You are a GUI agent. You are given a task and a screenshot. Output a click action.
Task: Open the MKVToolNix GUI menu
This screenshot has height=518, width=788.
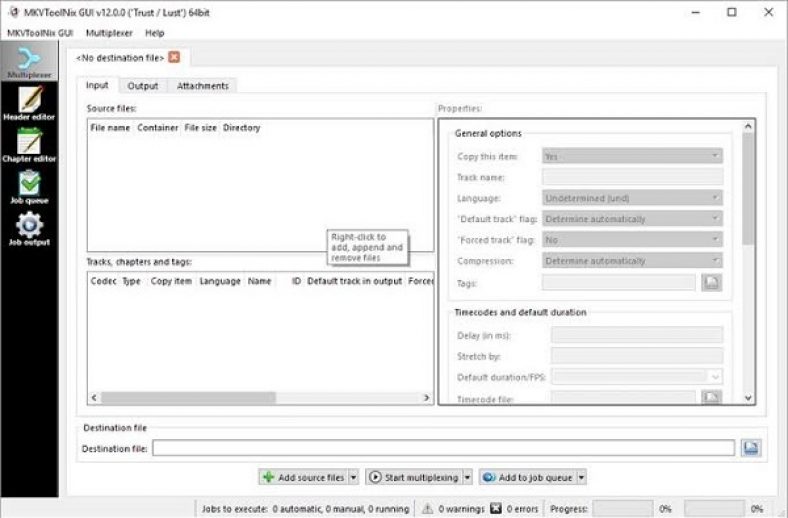40,33
